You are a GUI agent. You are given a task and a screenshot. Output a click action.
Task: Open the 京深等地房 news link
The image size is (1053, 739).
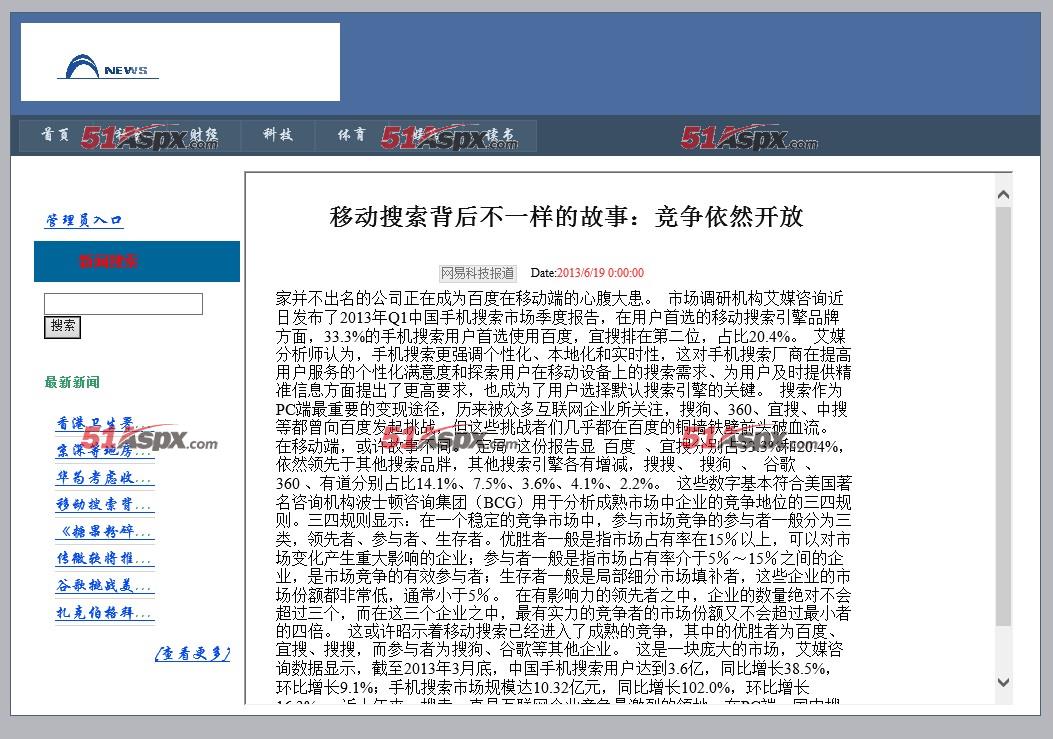pos(104,451)
